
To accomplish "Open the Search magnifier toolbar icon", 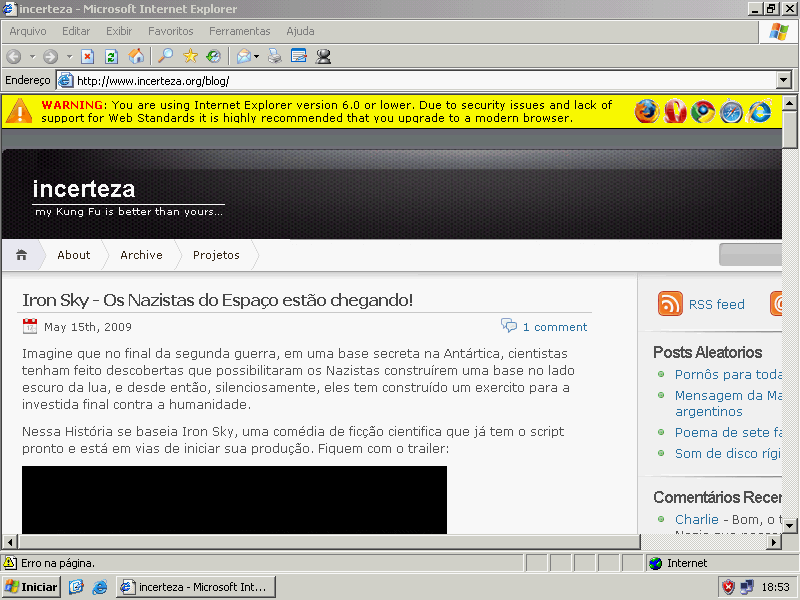I will [166, 57].
